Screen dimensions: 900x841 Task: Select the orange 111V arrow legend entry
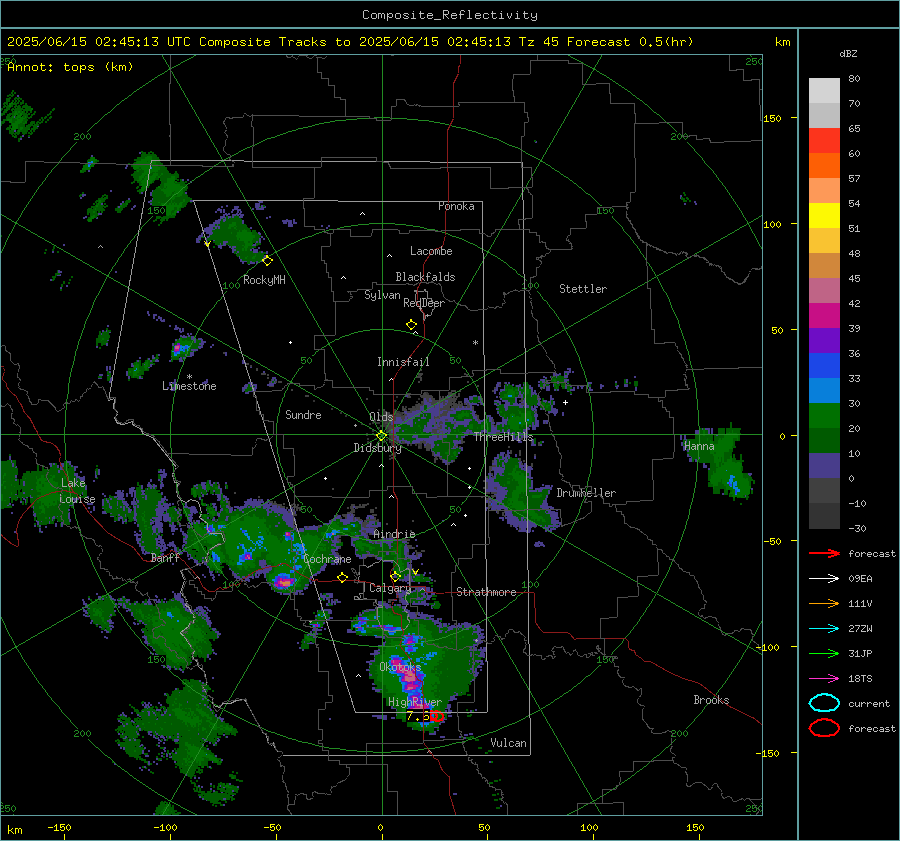824,603
